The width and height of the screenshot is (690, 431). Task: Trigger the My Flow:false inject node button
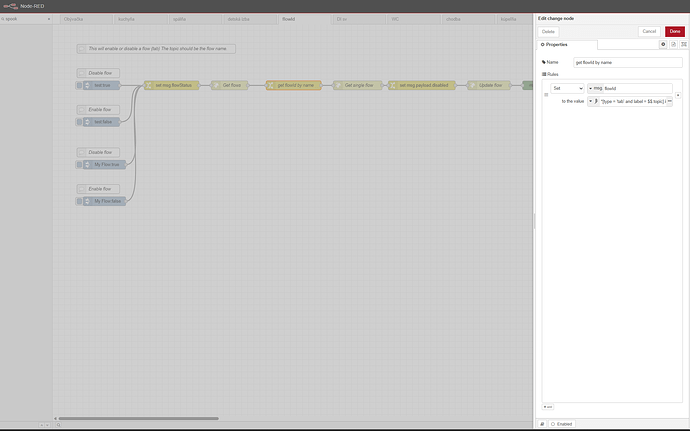tap(79, 201)
